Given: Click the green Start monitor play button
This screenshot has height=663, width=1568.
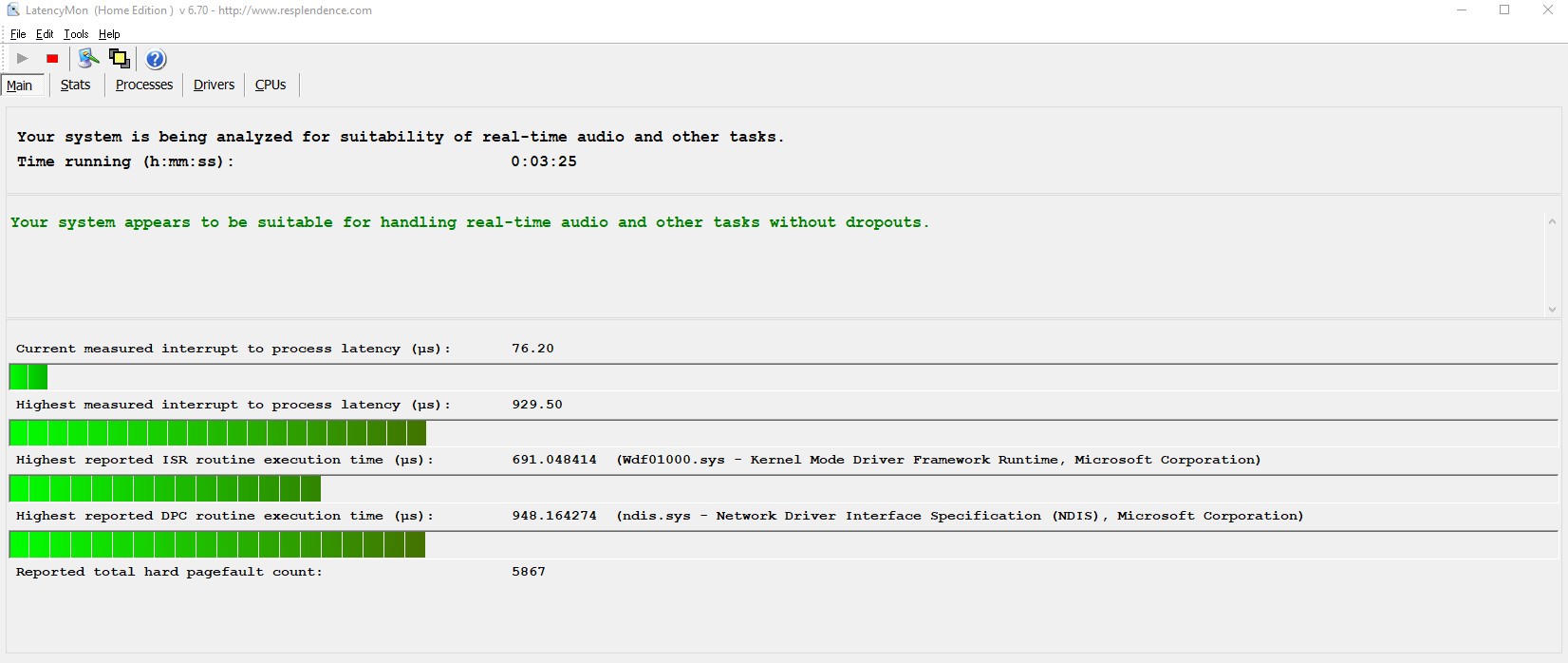Looking at the screenshot, I should pyautogui.click(x=23, y=59).
